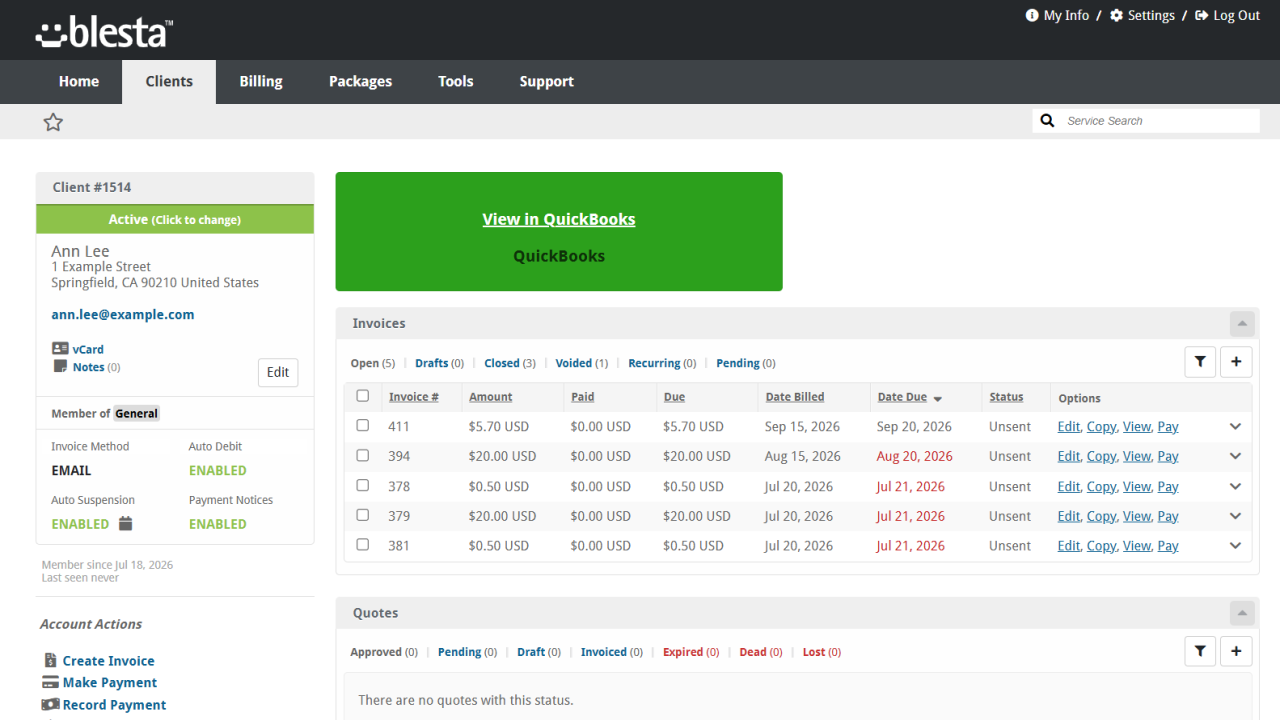Check the box for invoice 411
The image size is (1280, 720).
(363, 425)
